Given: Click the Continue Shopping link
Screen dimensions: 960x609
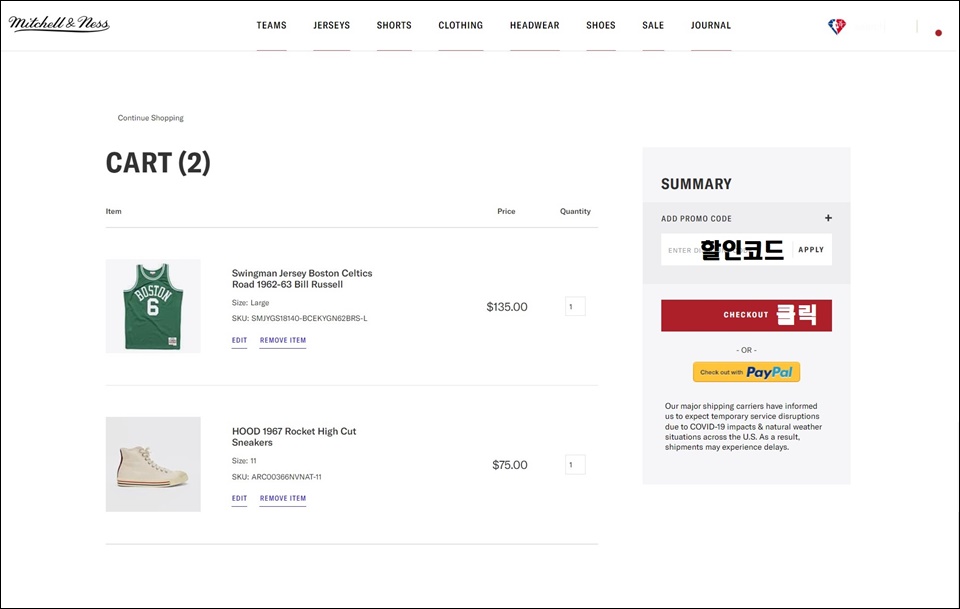Looking at the screenshot, I should click(x=150, y=118).
